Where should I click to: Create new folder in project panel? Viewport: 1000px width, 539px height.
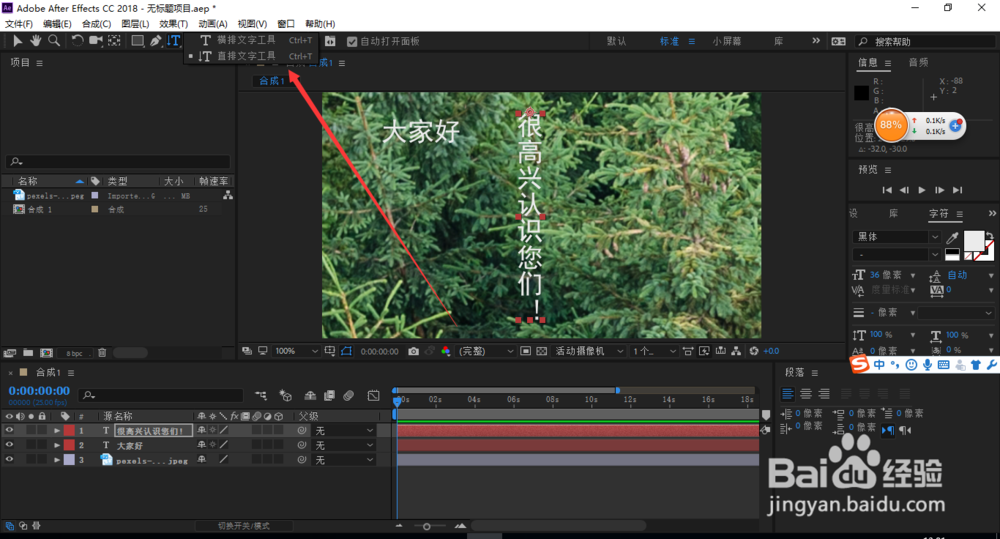[x=28, y=353]
